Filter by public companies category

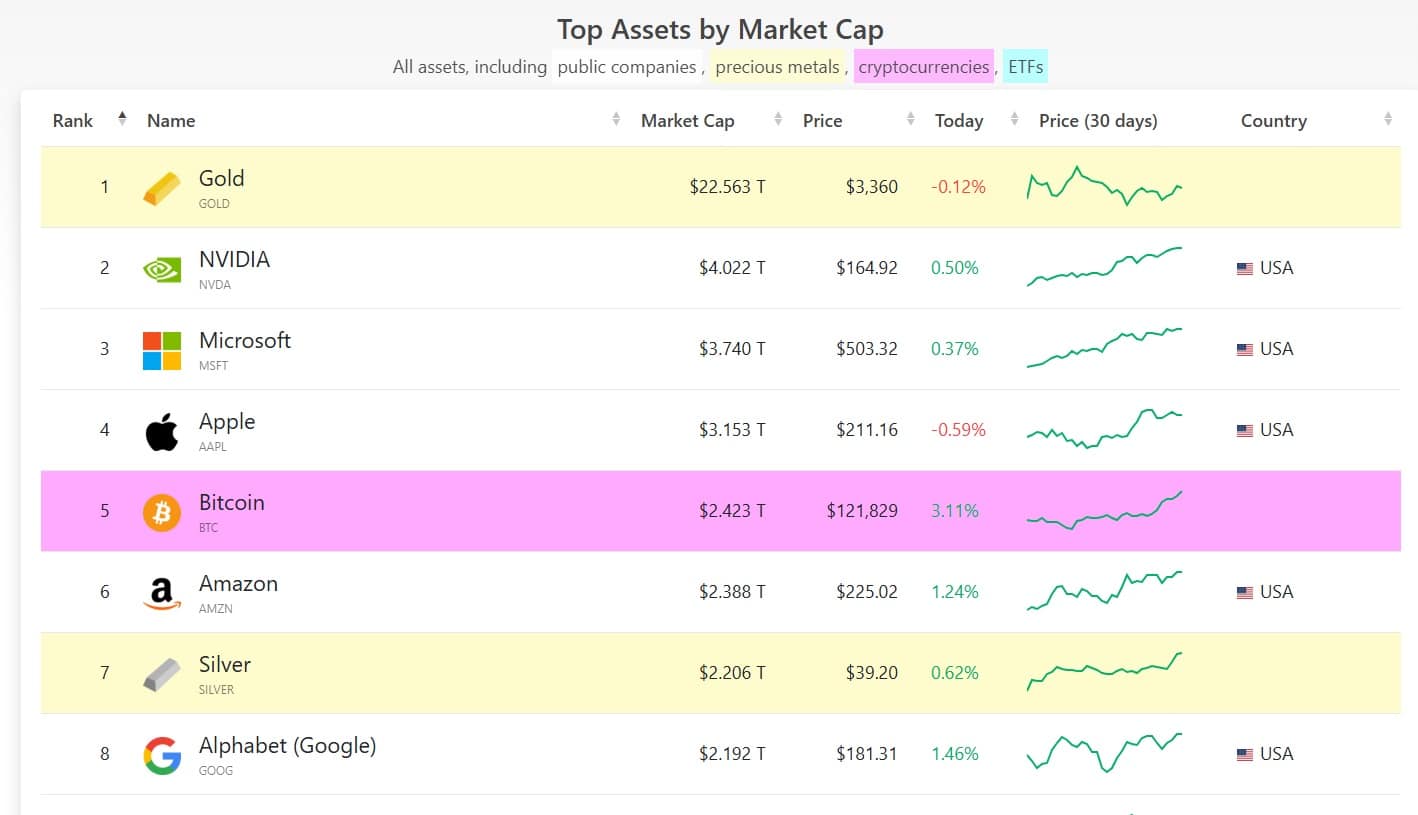[627, 67]
